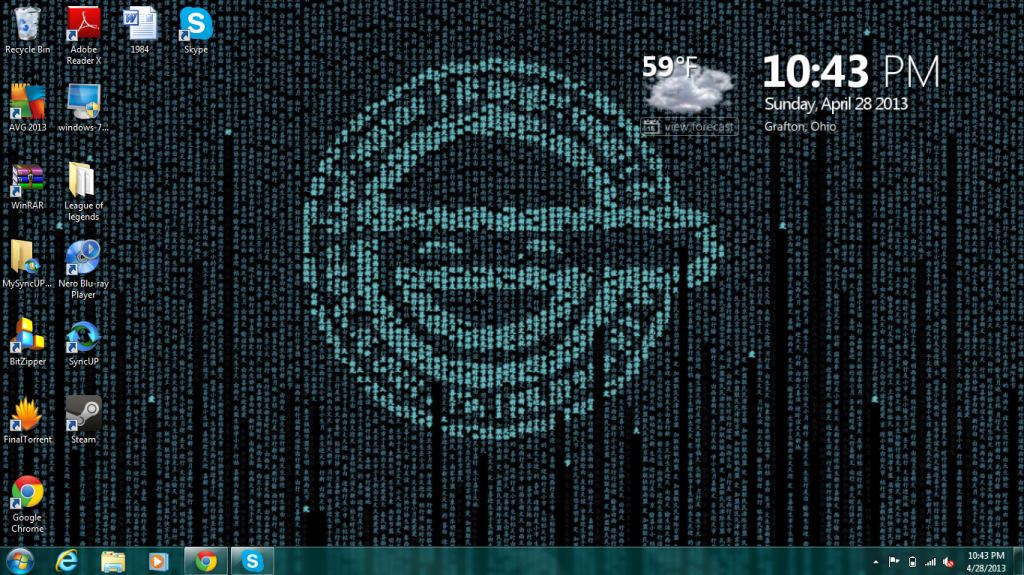Launch Adobe Reader X shortcut
This screenshot has height=575, width=1024.
coord(84,36)
